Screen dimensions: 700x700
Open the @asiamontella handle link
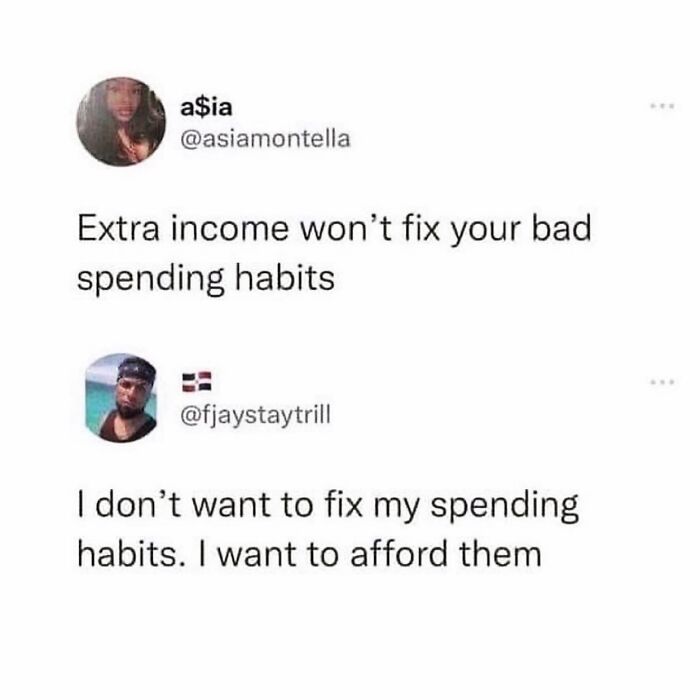pyautogui.click(x=265, y=139)
